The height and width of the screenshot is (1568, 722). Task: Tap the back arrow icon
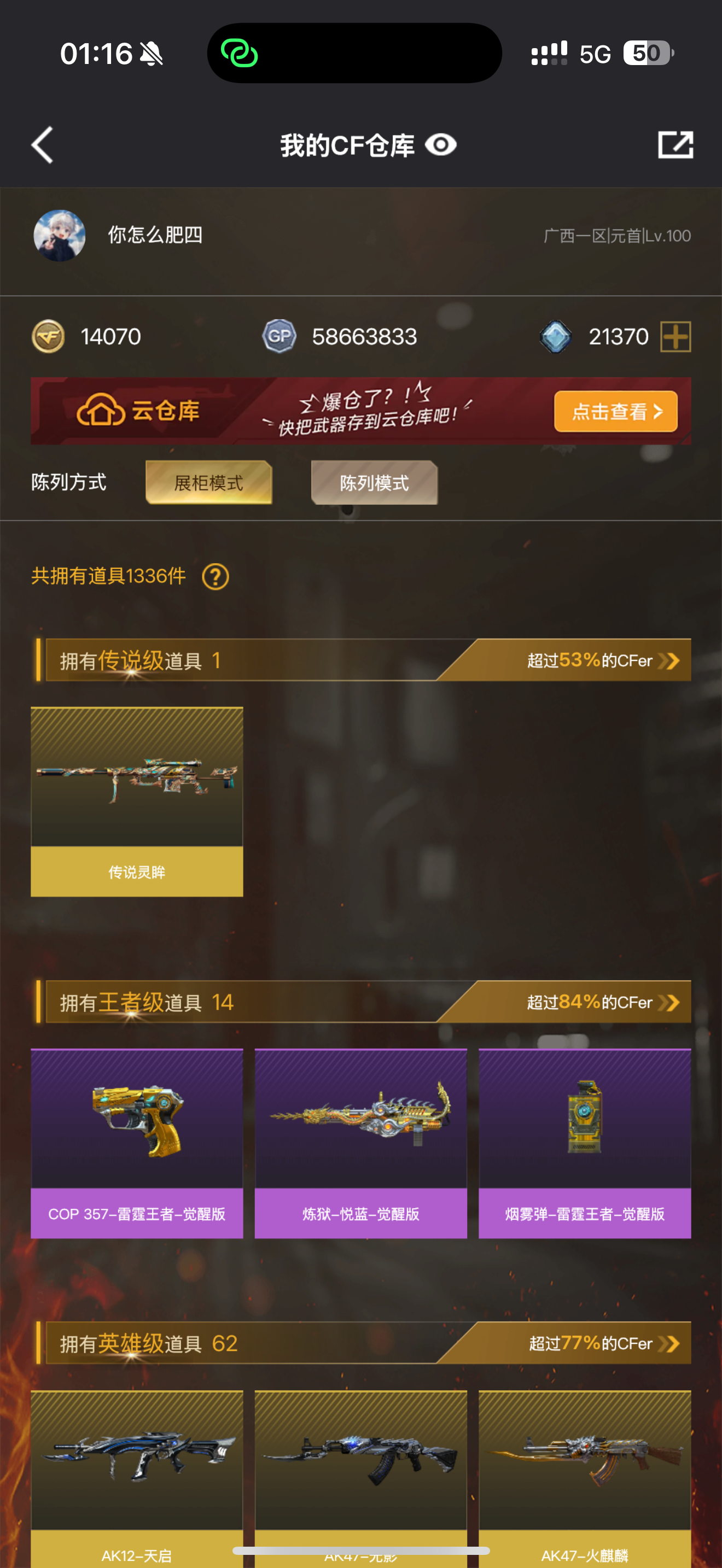point(42,145)
